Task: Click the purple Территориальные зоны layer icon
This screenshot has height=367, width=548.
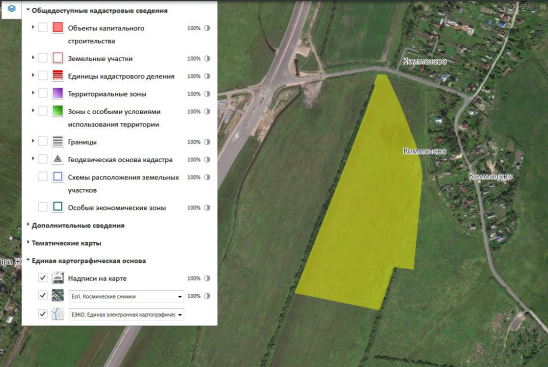Action: 58,93
